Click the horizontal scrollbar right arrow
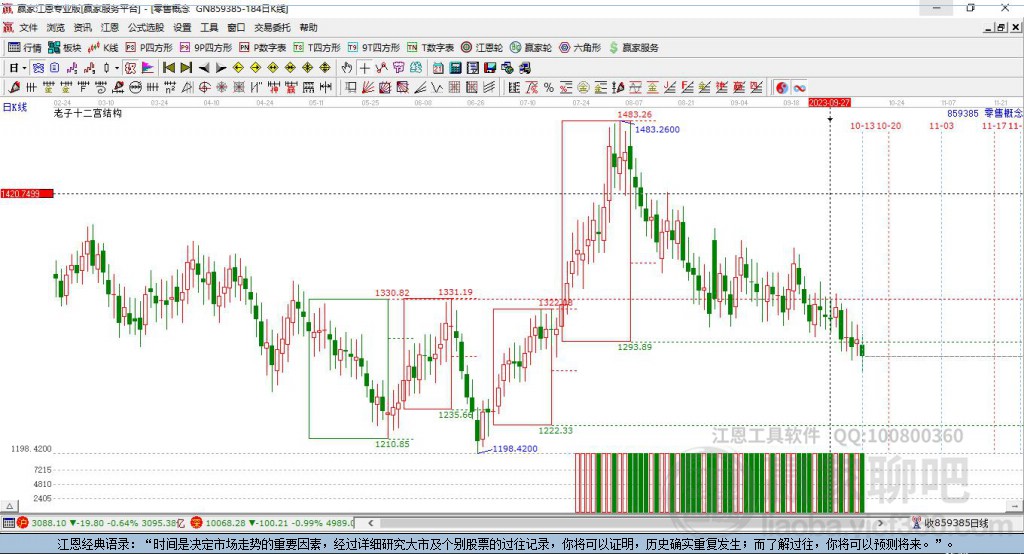The image size is (1024, 554). tap(880, 523)
